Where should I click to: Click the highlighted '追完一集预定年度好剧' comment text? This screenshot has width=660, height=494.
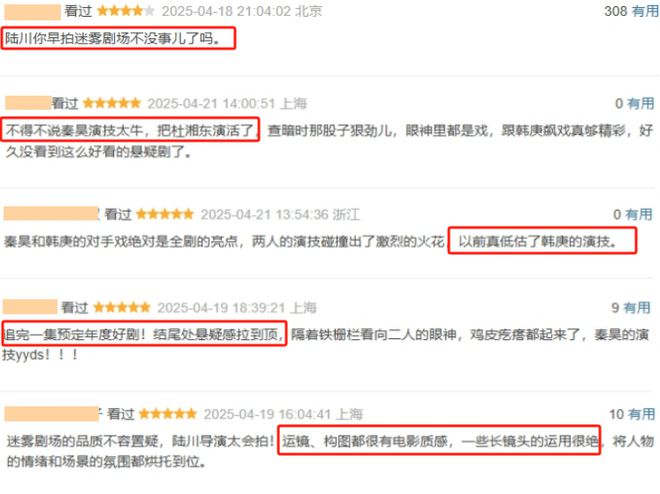point(75,335)
